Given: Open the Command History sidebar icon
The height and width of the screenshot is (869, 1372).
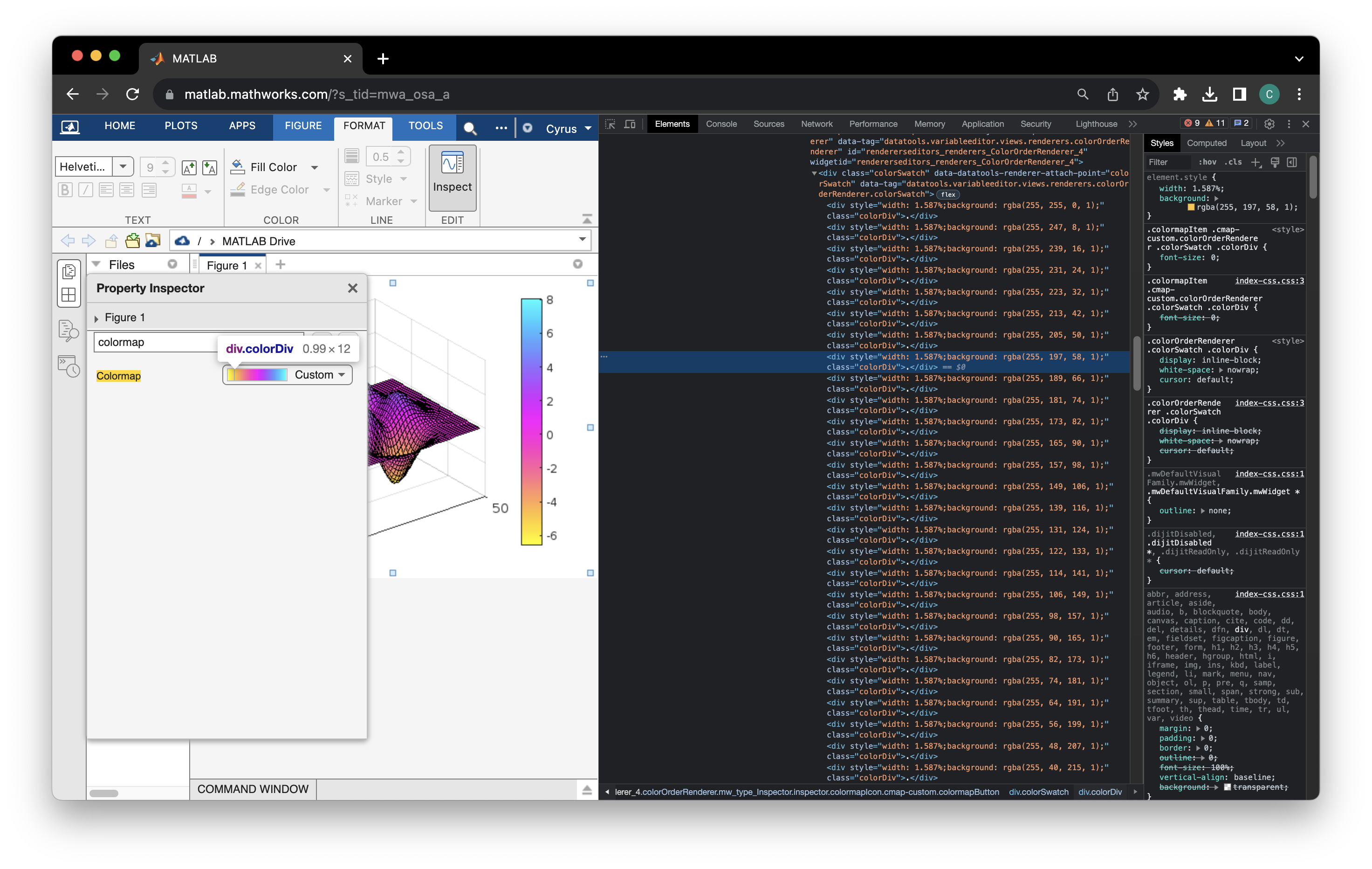Looking at the screenshot, I should coord(69,366).
